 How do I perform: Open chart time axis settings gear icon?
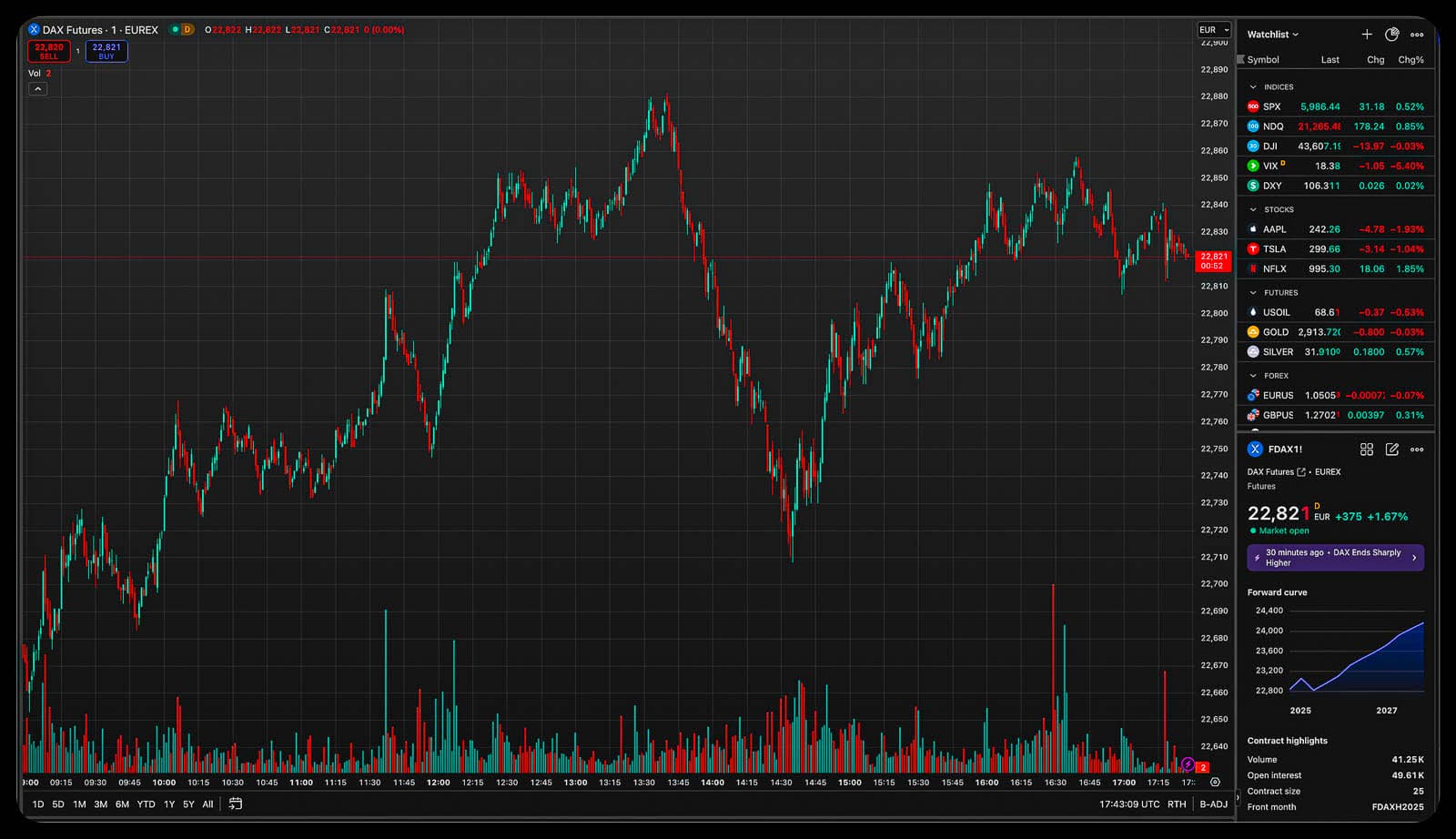click(x=1215, y=782)
